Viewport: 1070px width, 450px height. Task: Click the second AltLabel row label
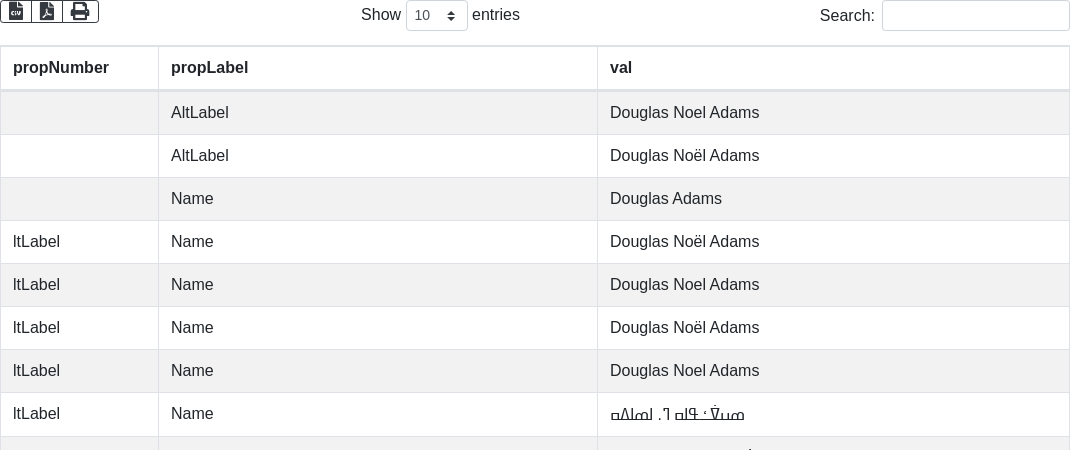click(x=200, y=156)
